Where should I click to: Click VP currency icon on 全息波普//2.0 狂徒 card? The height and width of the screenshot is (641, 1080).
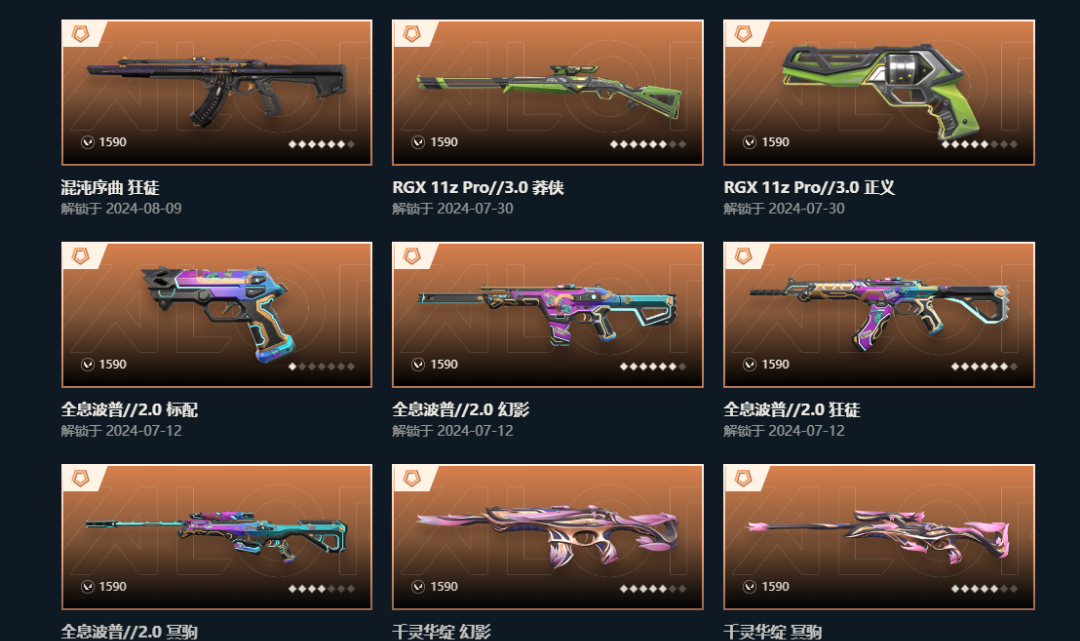[749, 364]
